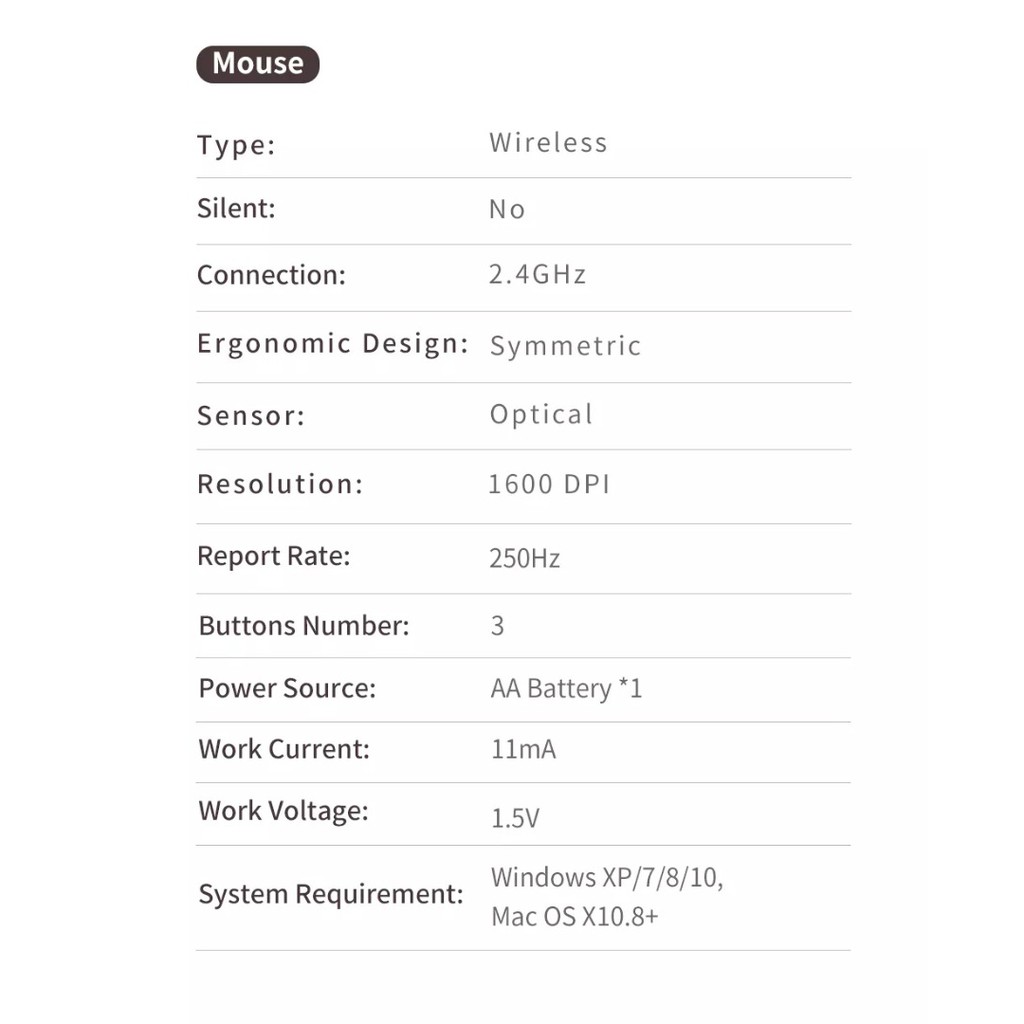
Task: Select the Optical sensor value
Action: (x=541, y=415)
